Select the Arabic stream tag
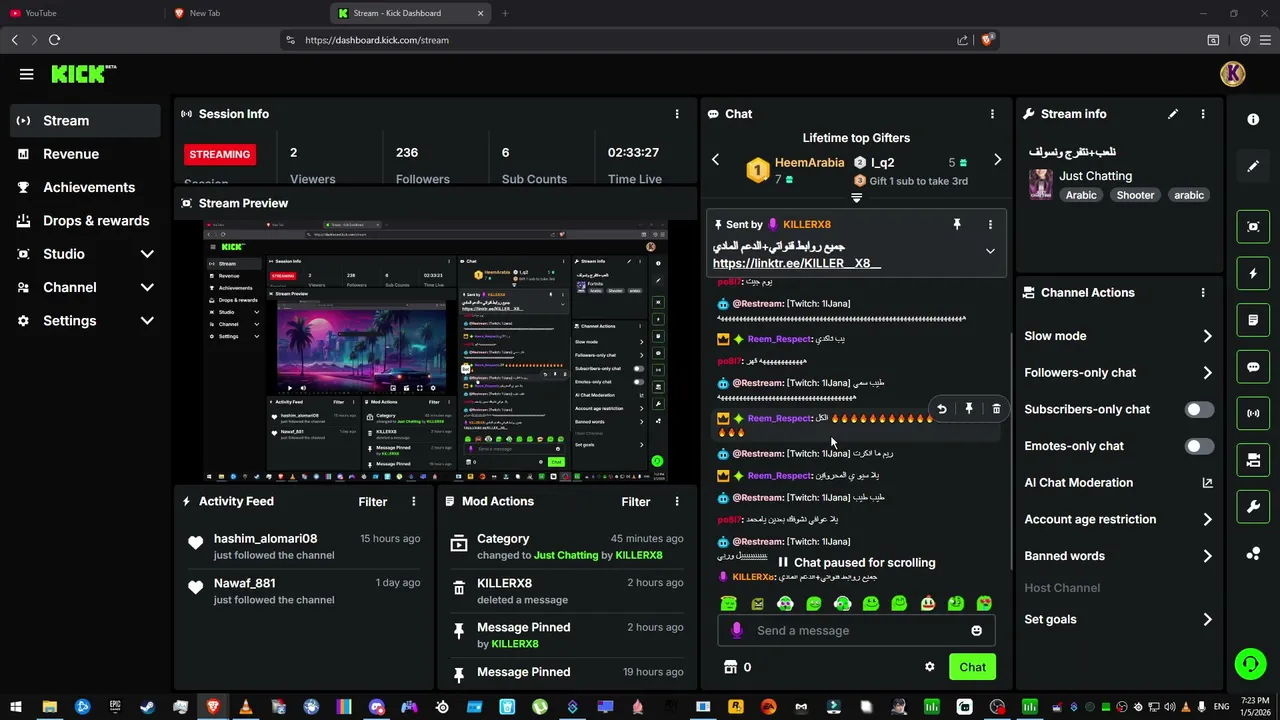 [1081, 195]
